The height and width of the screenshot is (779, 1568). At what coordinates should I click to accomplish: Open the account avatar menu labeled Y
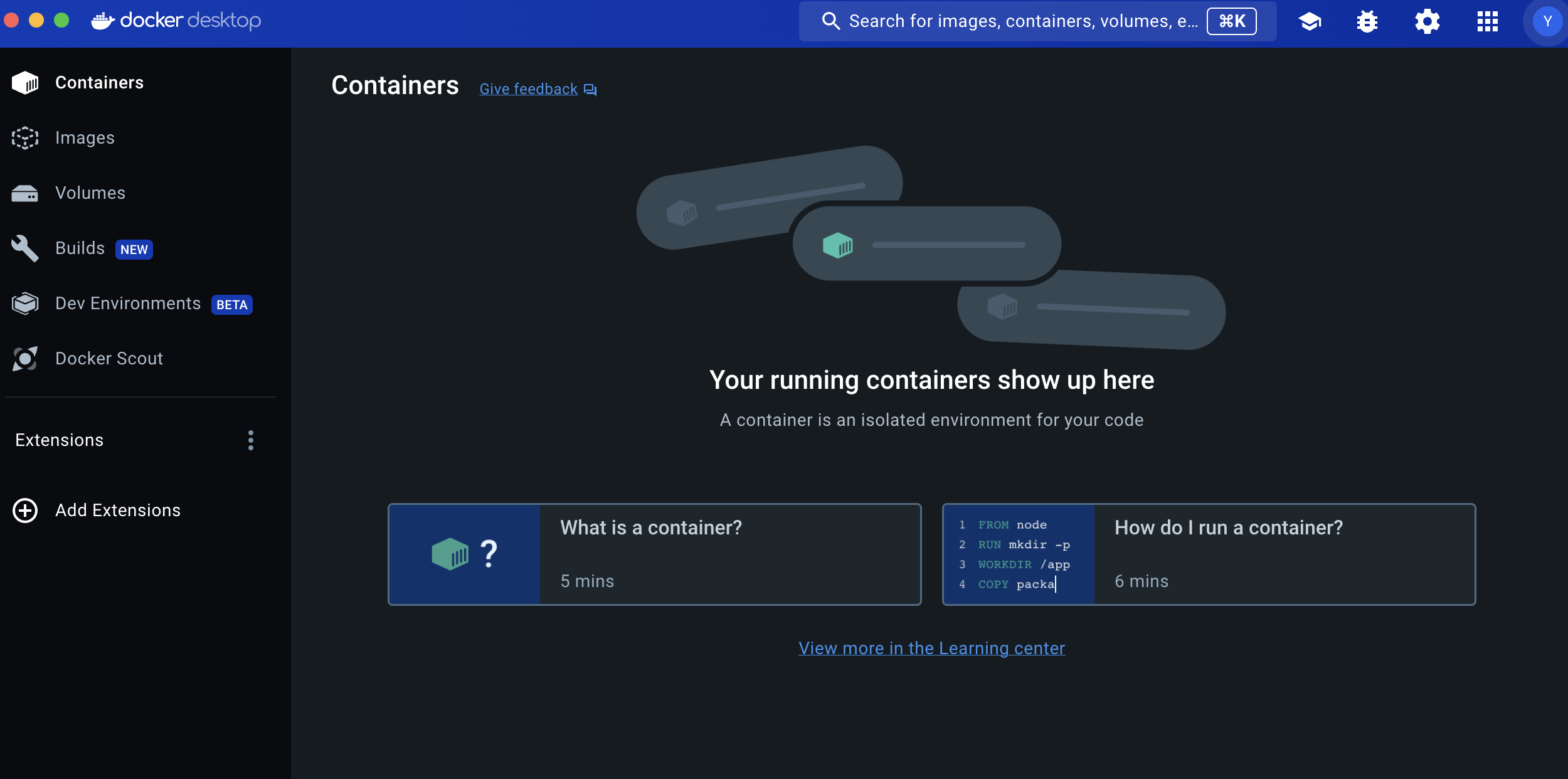point(1547,21)
